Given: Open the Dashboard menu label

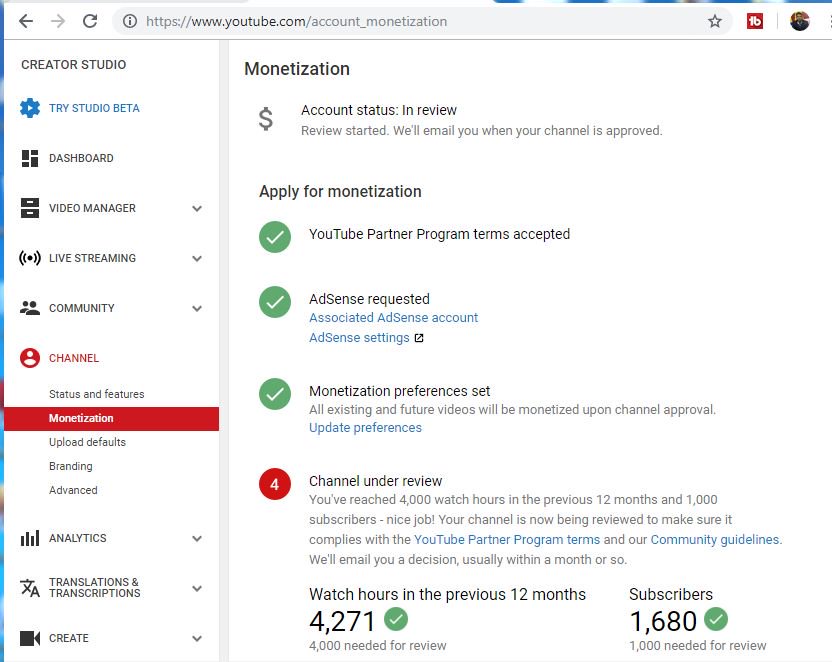Looking at the screenshot, I should coord(81,158).
